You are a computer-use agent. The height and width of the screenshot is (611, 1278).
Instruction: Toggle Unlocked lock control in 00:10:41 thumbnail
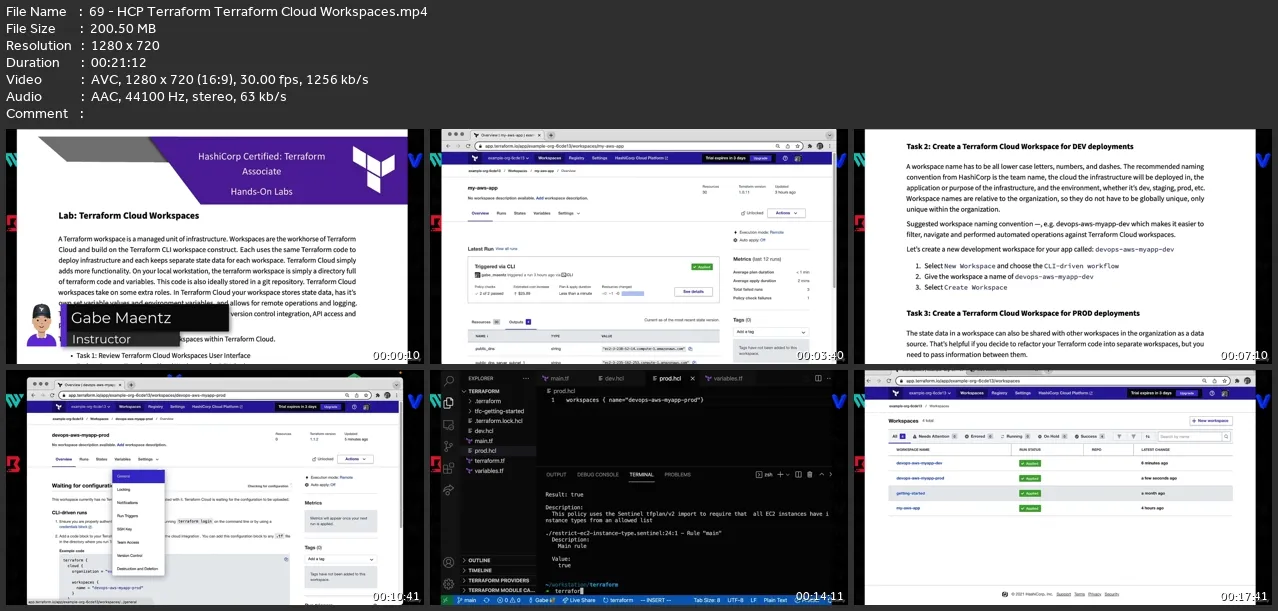(x=323, y=459)
